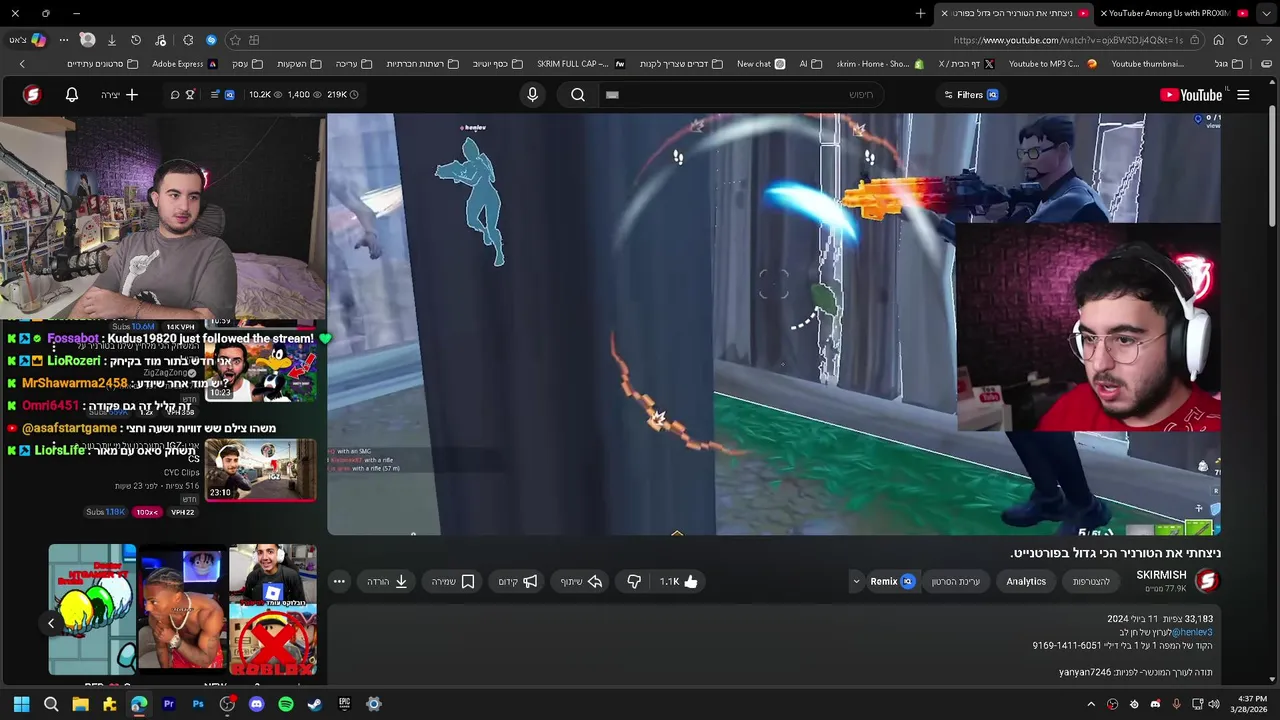Open the New chat bookmark
Viewport: 1280px width, 720px height.
761,64
